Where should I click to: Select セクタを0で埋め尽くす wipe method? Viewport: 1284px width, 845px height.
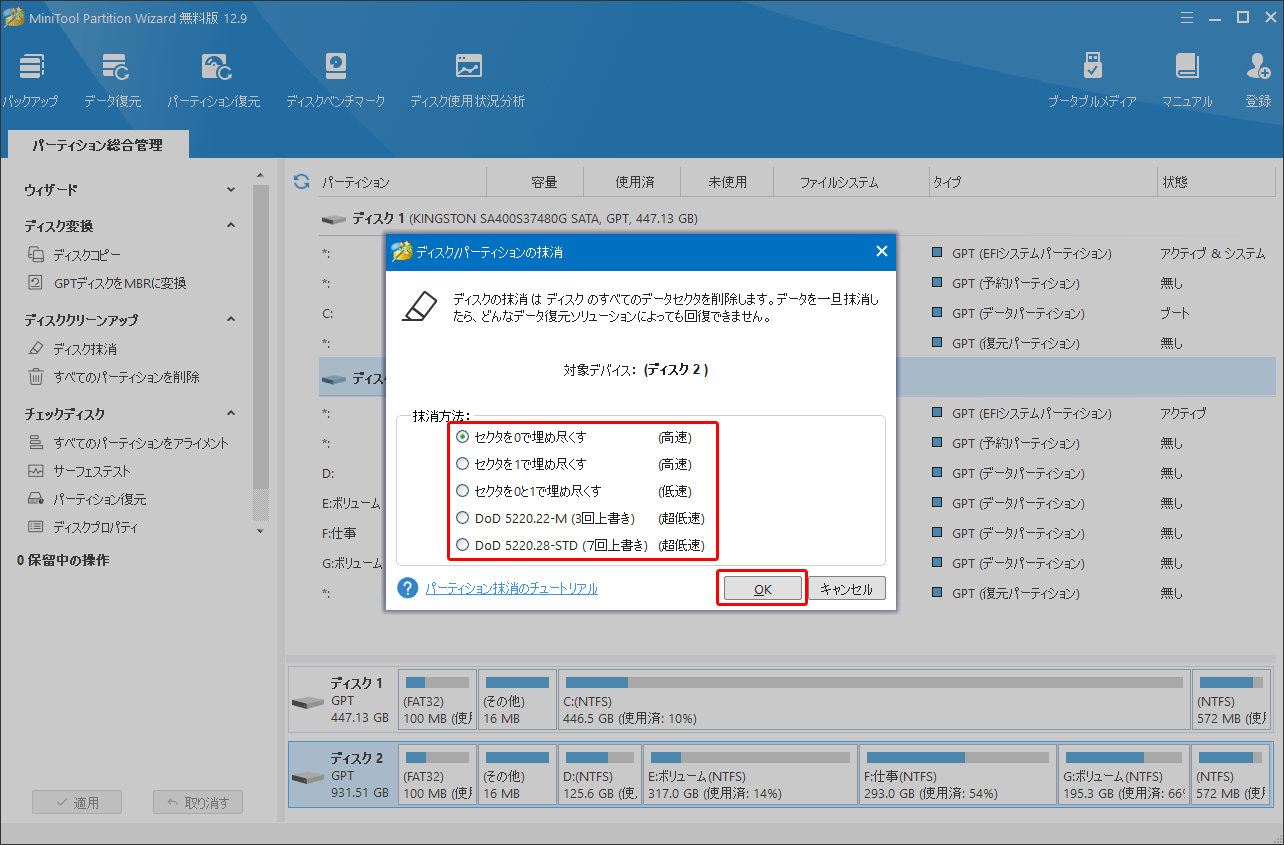462,437
